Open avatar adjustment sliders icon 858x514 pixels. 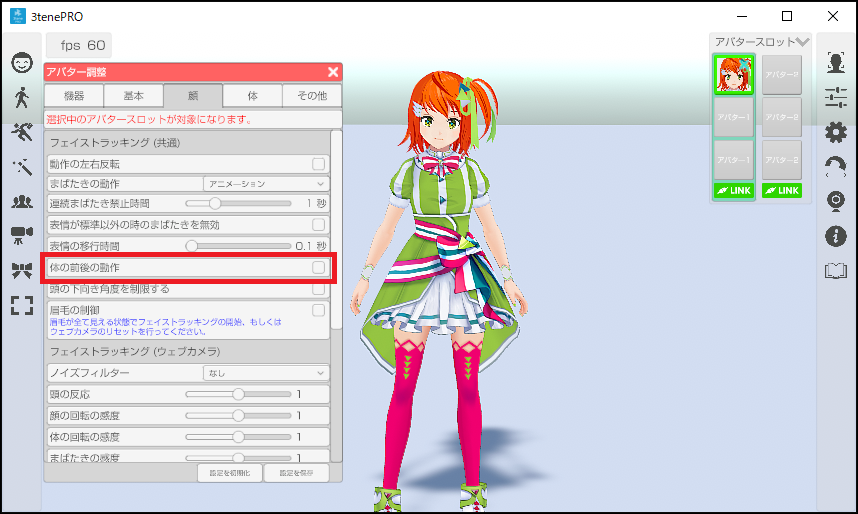pos(836,97)
